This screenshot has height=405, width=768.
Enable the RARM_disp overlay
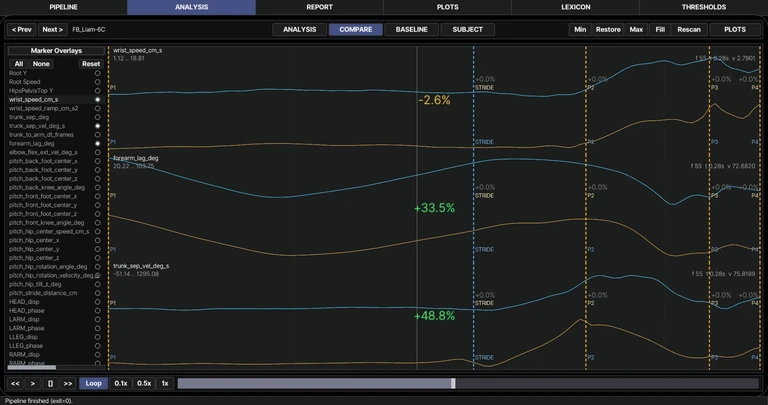(97, 355)
